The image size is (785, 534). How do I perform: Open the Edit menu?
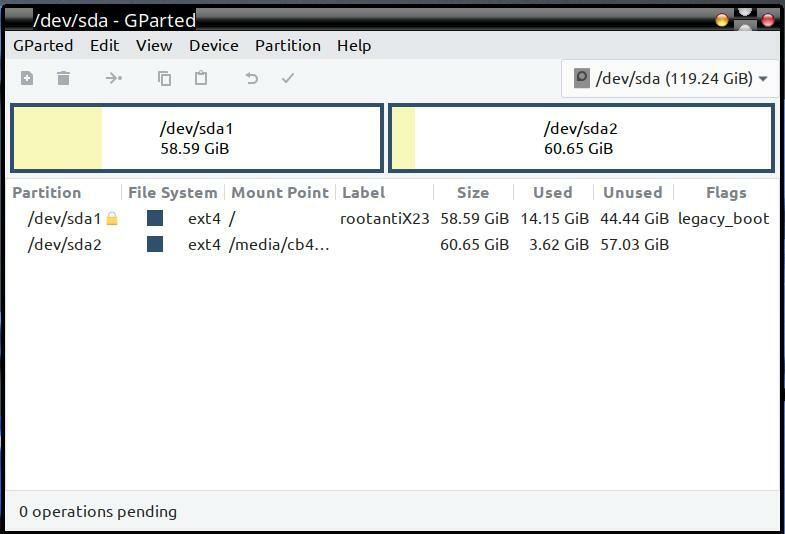104,46
